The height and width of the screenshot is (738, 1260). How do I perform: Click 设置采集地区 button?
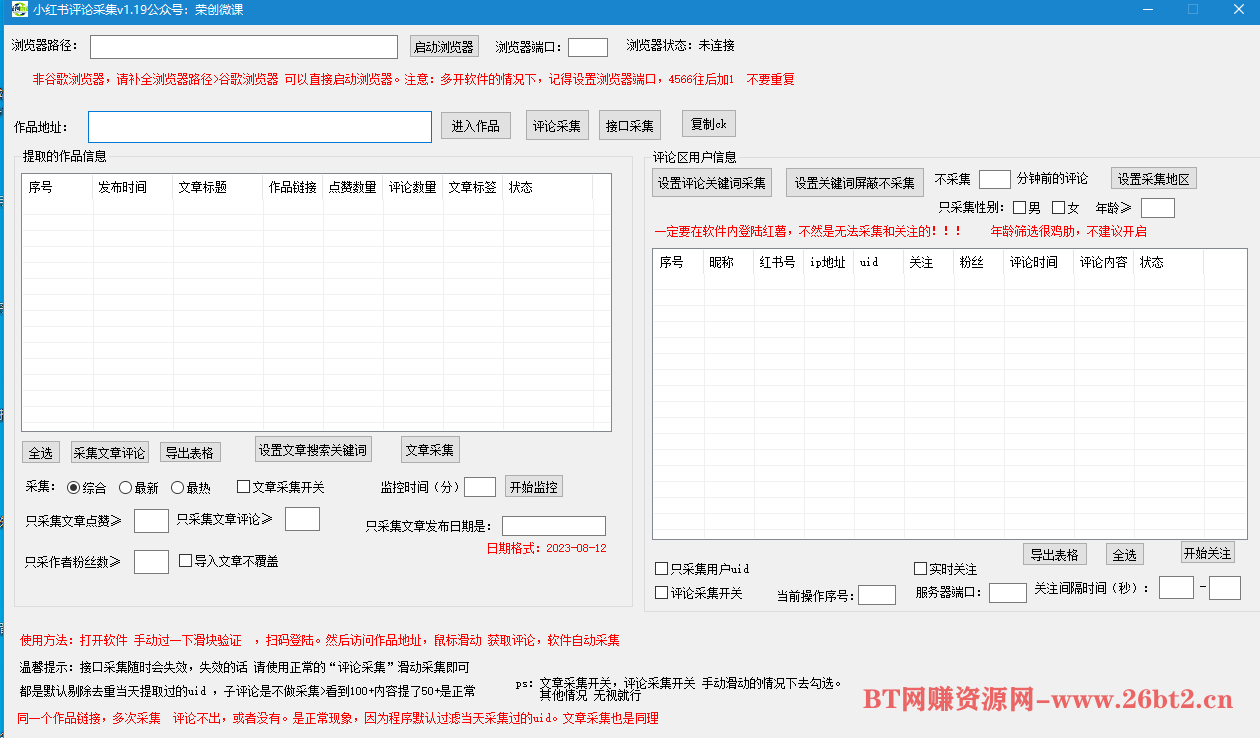point(1153,179)
